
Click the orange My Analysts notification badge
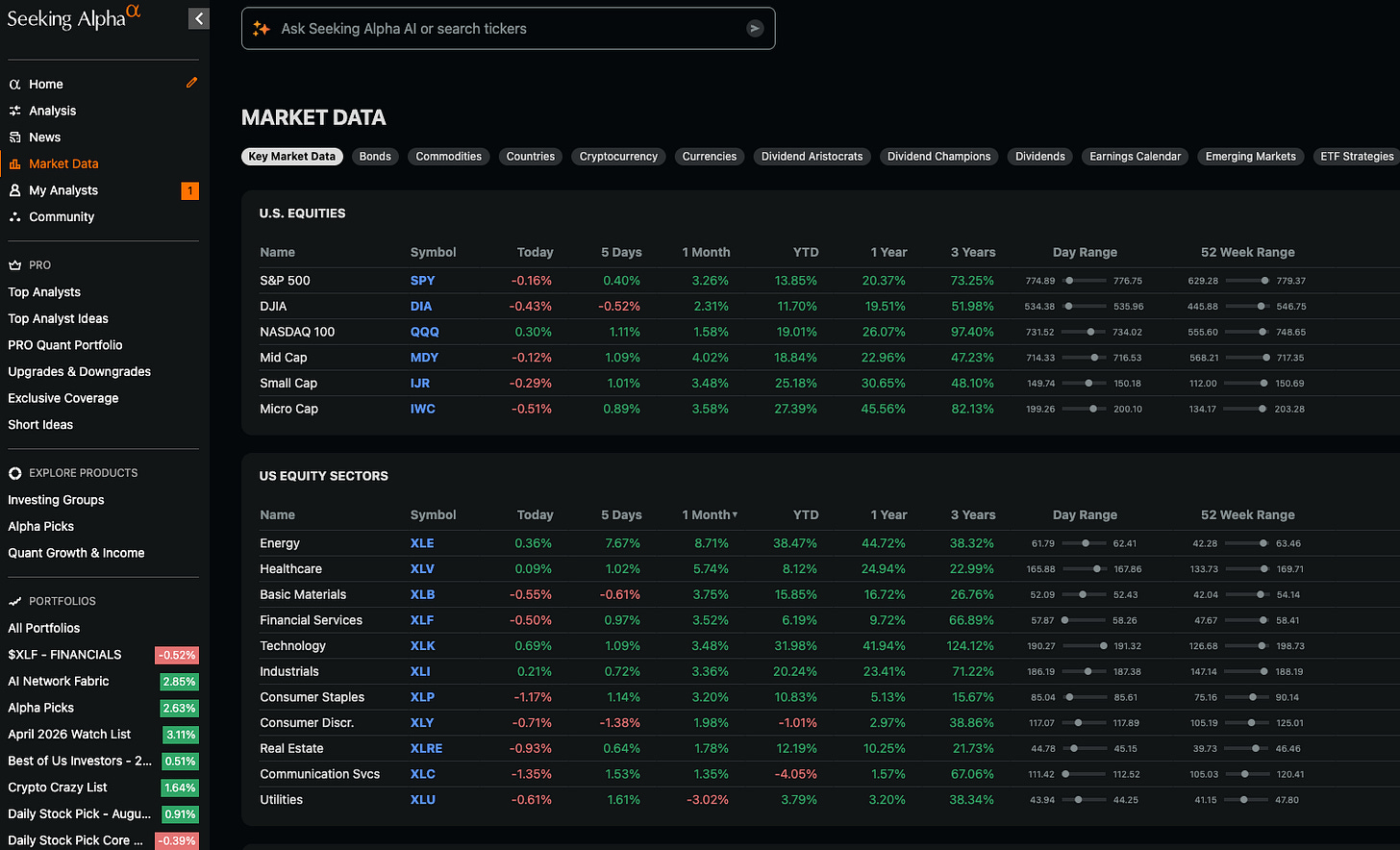(x=190, y=190)
